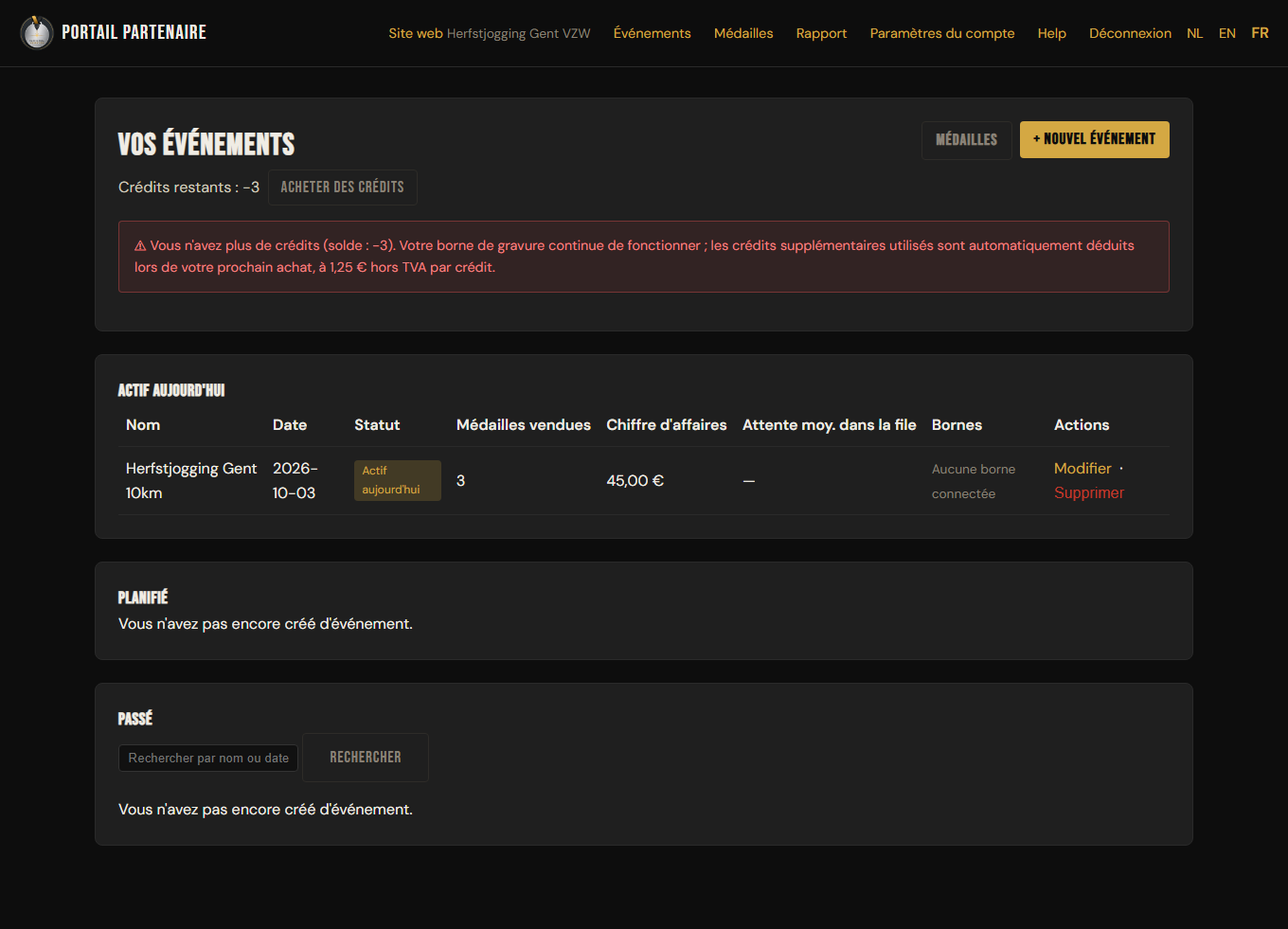Click Modifier for Herfstjogging Gent 10km
1288x929 pixels.
pyautogui.click(x=1082, y=469)
